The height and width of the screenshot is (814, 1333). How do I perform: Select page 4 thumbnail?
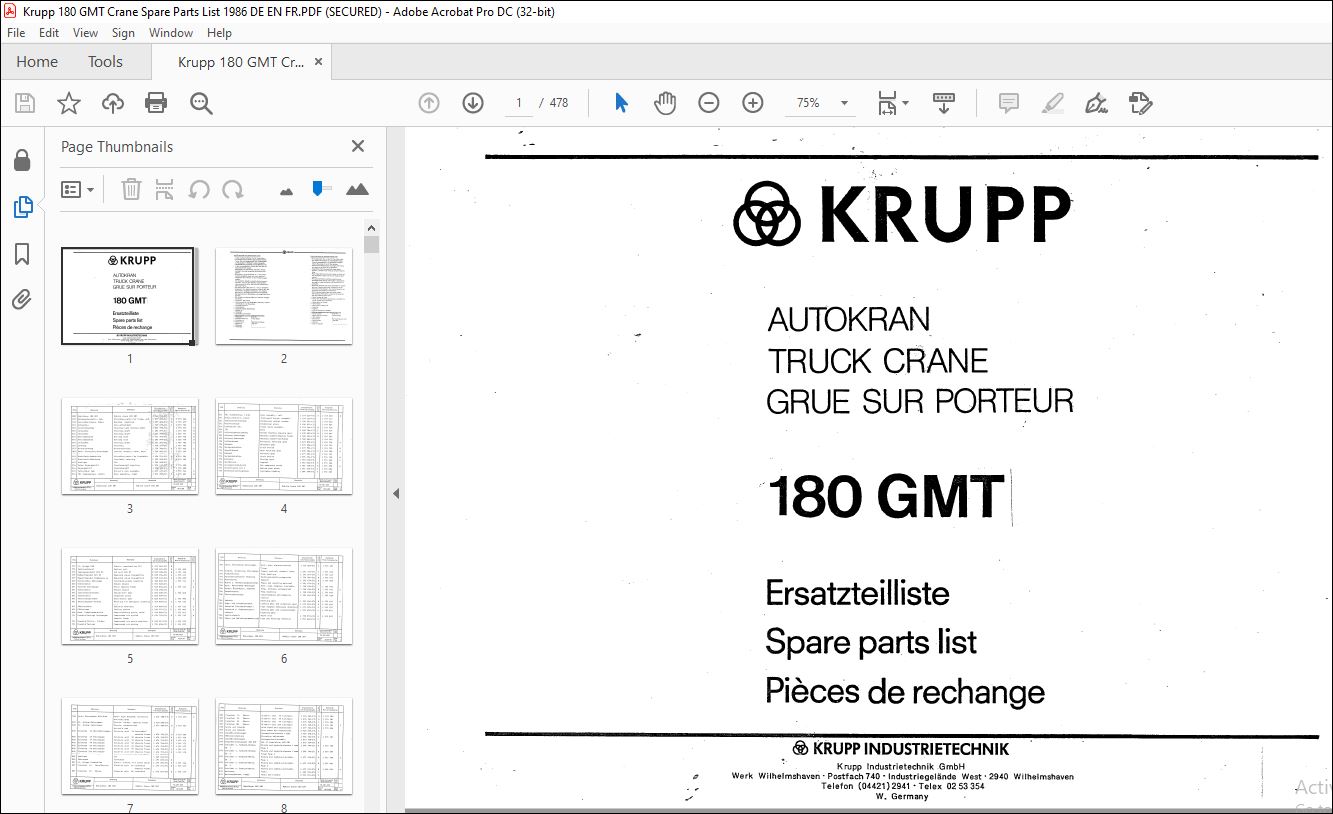click(x=284, y=446)
